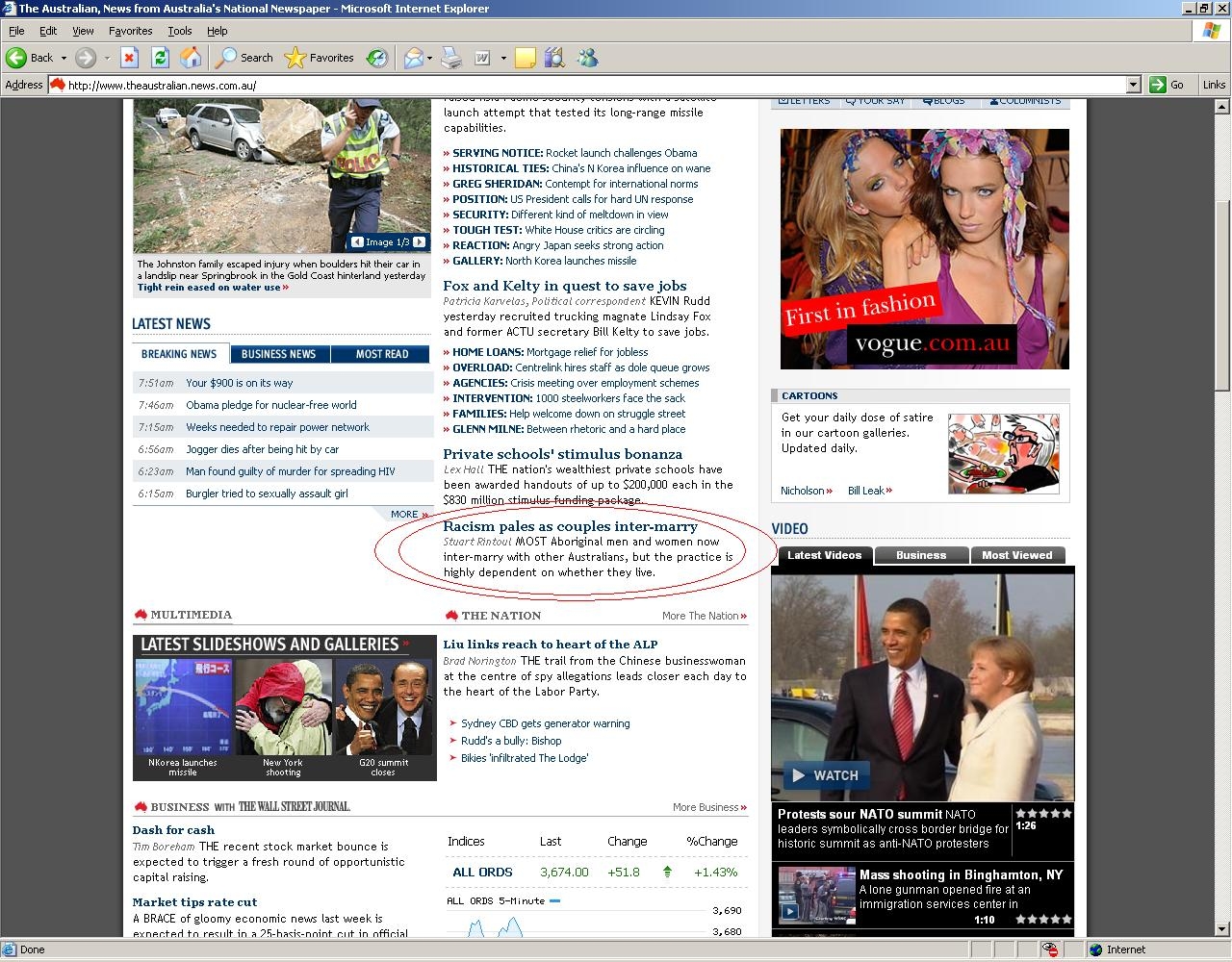This screenshot has width=1232, height=962.
Task: Read 'Fox and Kelty in quest to save jobs'
Action: click(x=565, y=286)
